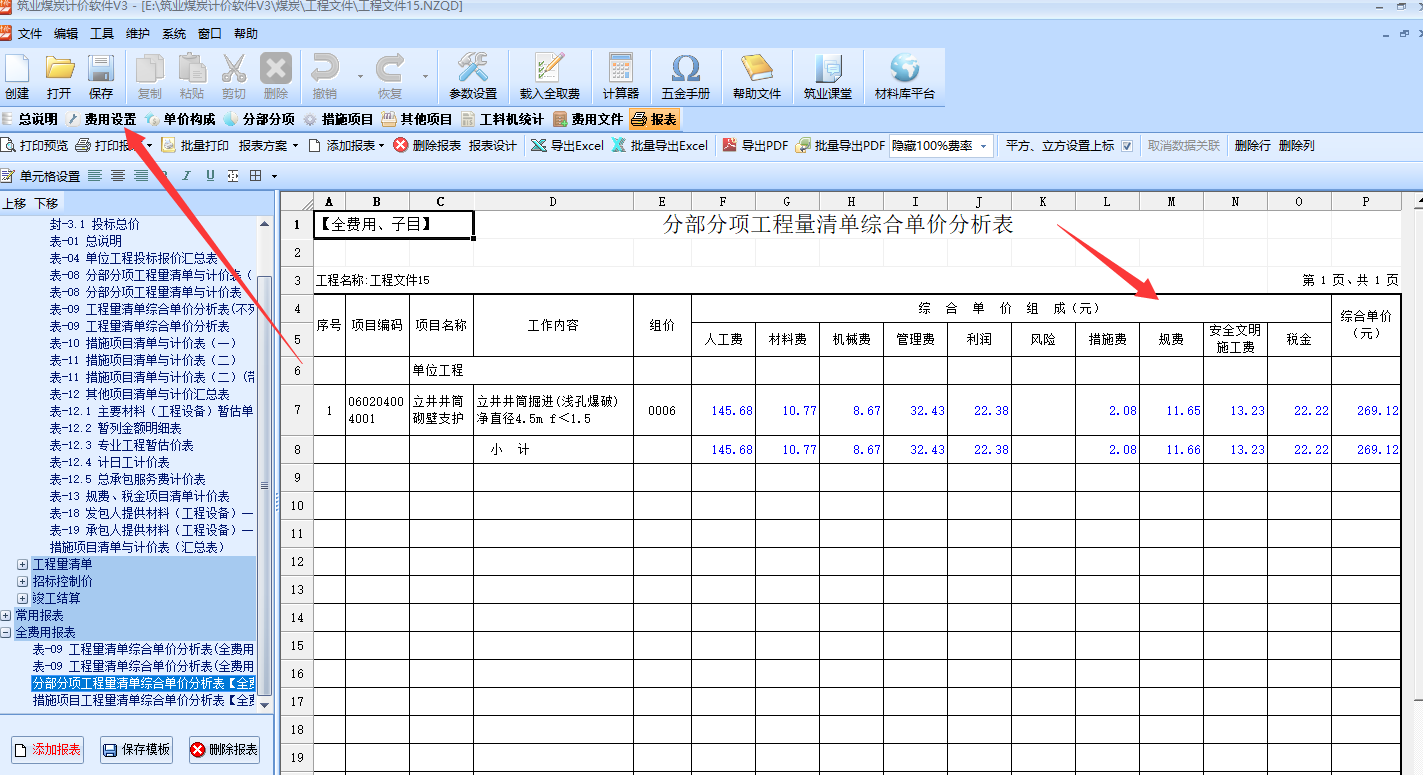Image resolution: width=1423 pixels, height=775 pixels.
Task: Open the redo history dropdown arrow
Action: click(425, 76)
